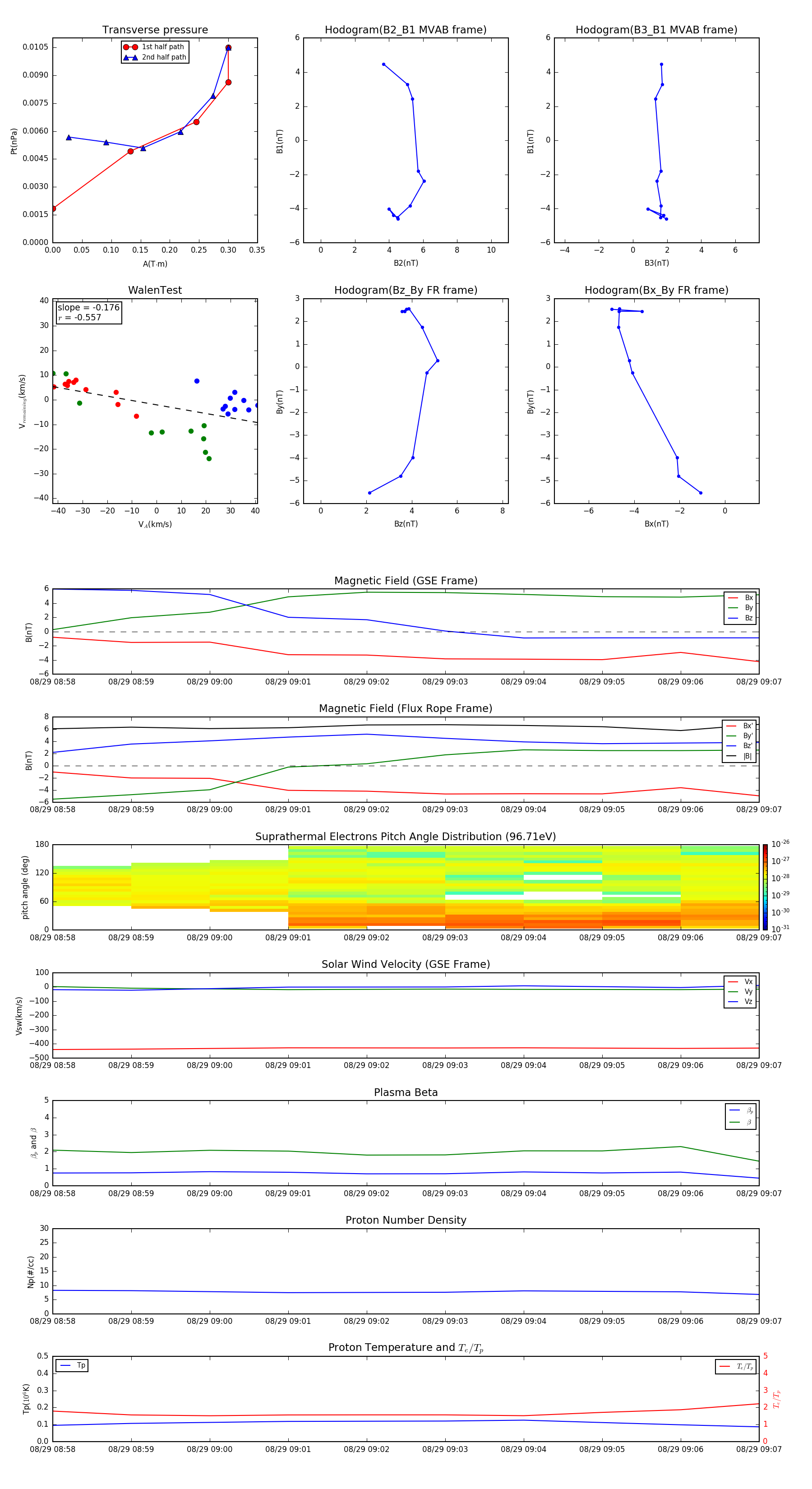
Task: Select the '2nd half path' legend entry
Action: (155, 57)
